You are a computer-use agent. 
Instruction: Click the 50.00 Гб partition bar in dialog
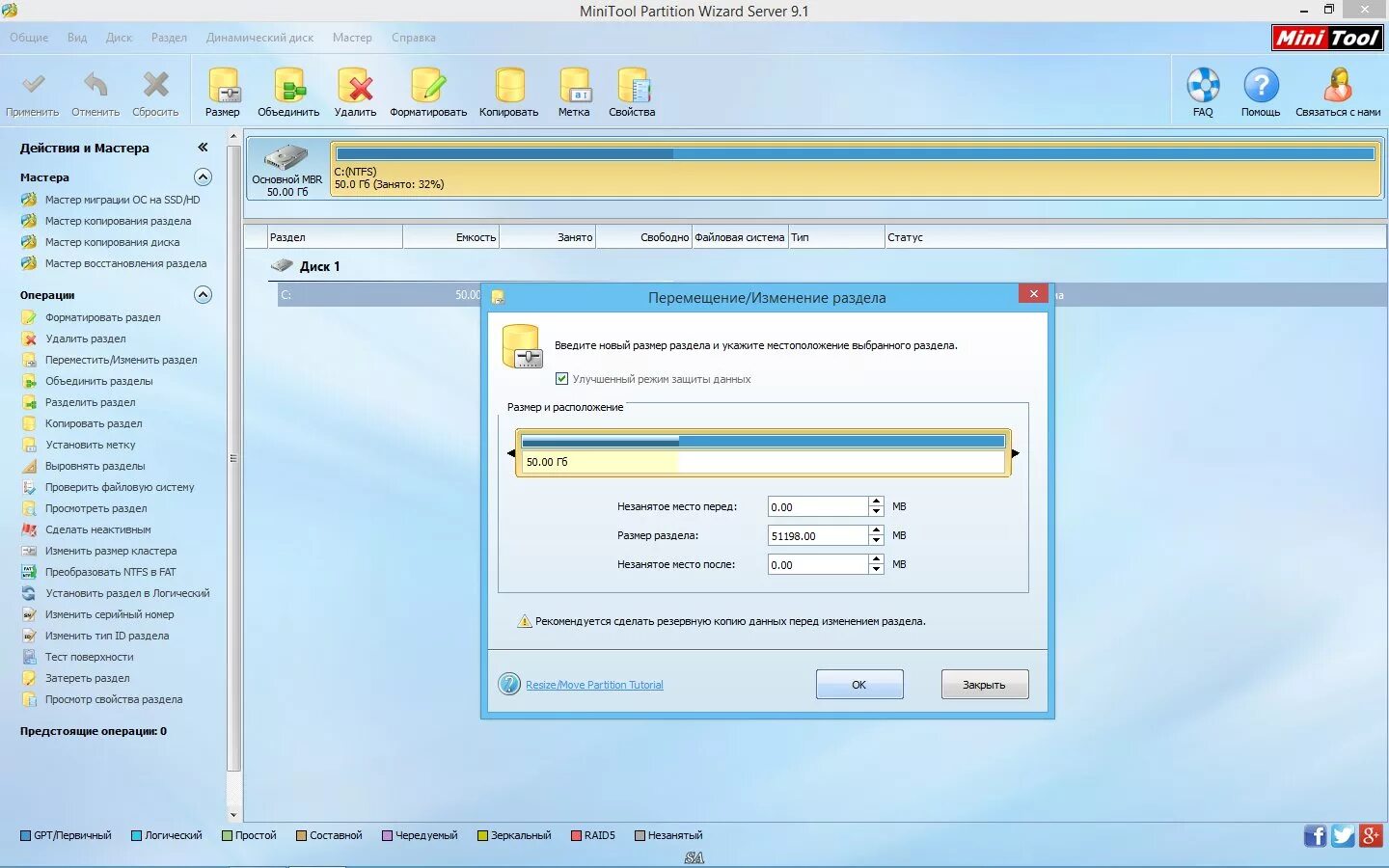[x=763, y=452]
